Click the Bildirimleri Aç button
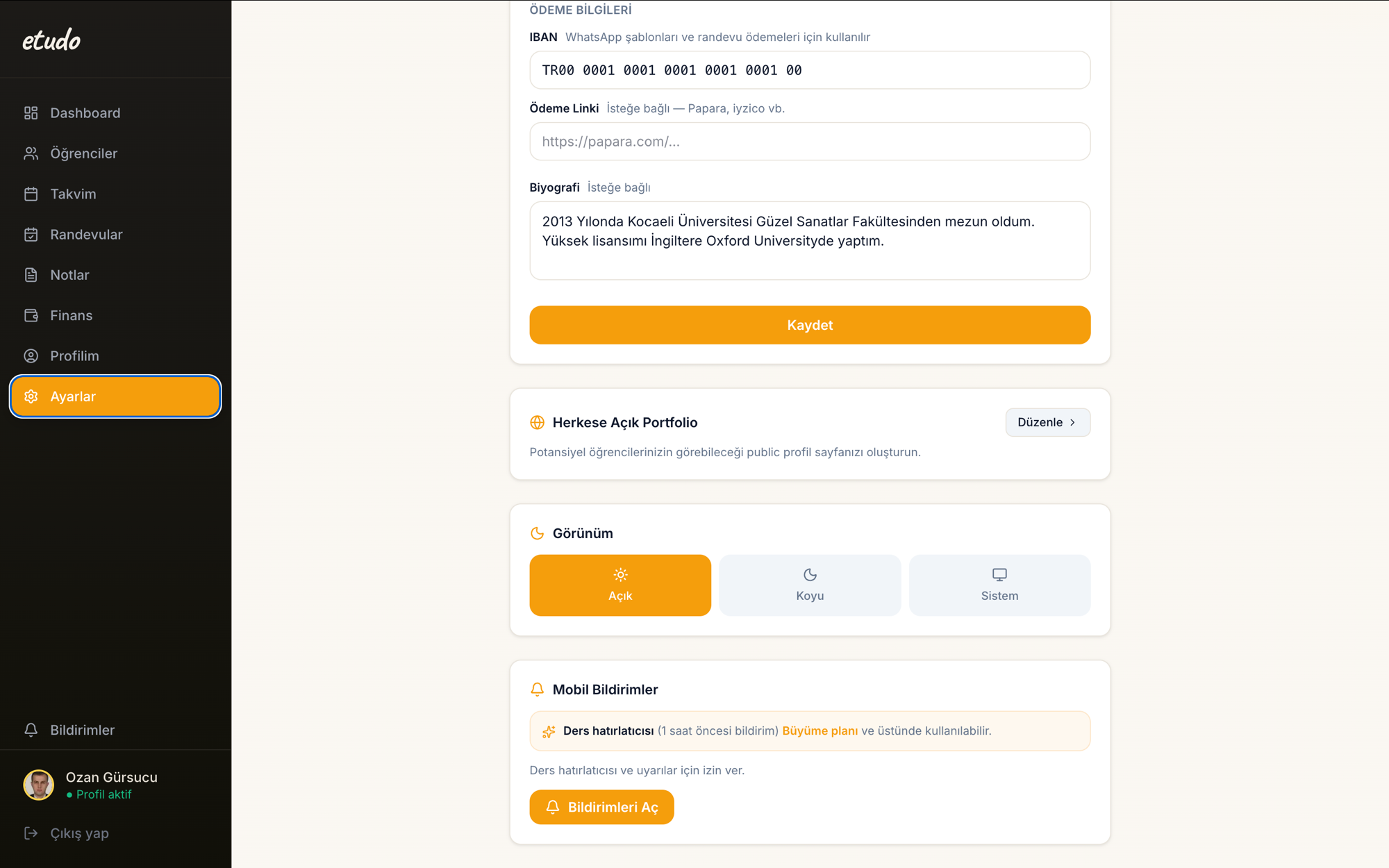Screen dimensions: 1389x868 pyautogui.click(x=601, y=807)
